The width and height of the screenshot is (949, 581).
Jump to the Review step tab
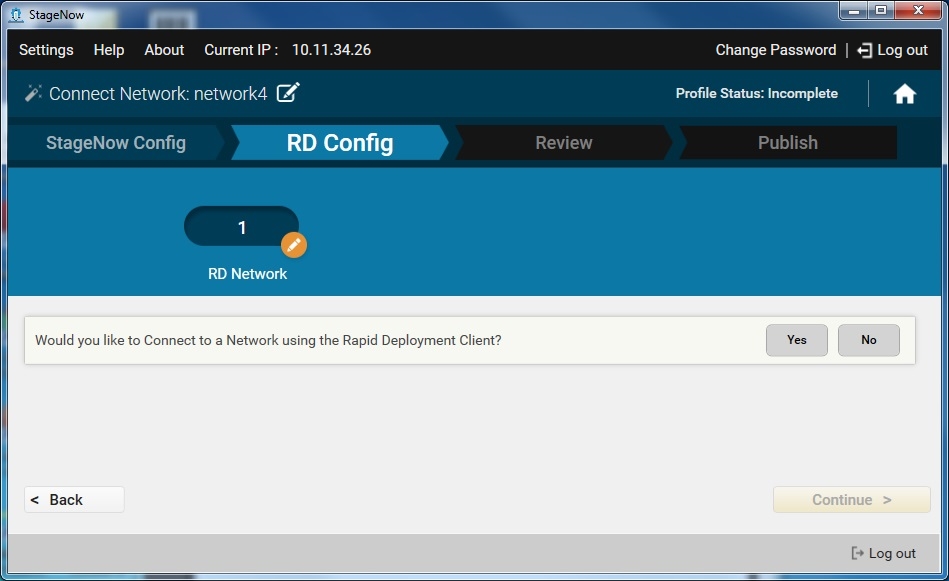[564, 143]
